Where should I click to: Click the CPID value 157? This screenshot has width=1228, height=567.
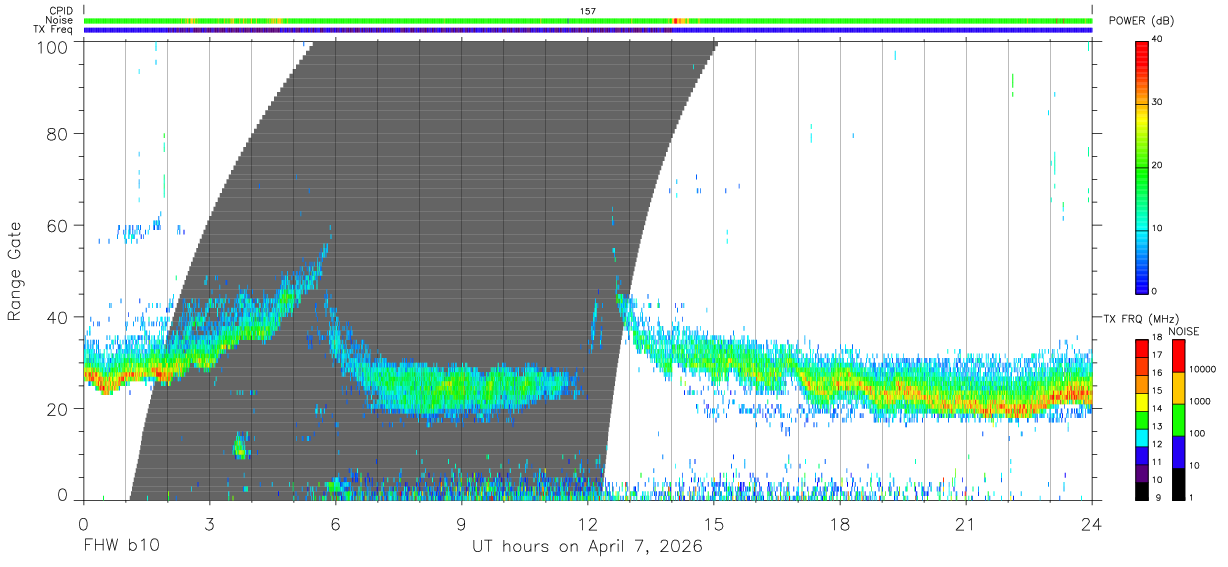(x=588, y=11)
